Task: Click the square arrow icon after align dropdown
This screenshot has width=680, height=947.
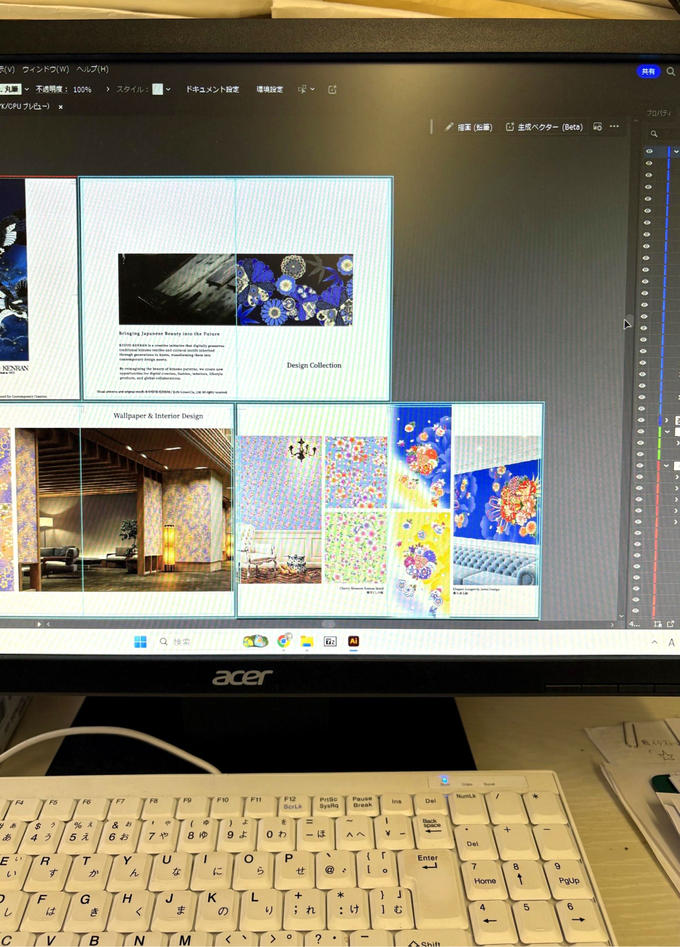Action: click(332, 89)
